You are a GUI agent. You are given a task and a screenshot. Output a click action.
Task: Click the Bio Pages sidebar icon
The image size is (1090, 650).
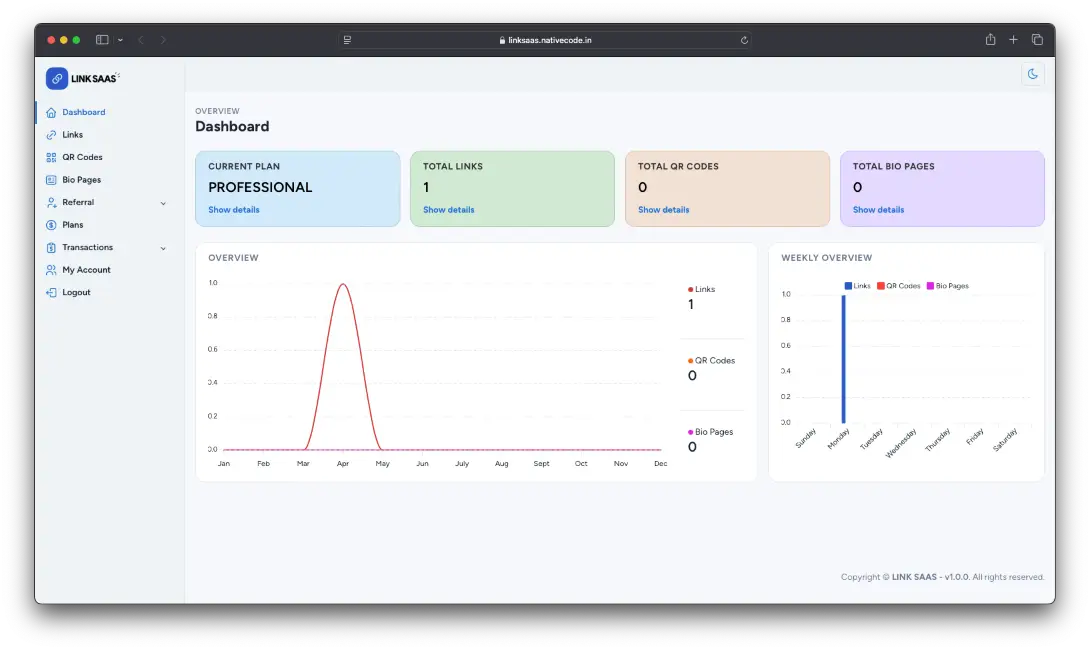(x=51, y=180)
